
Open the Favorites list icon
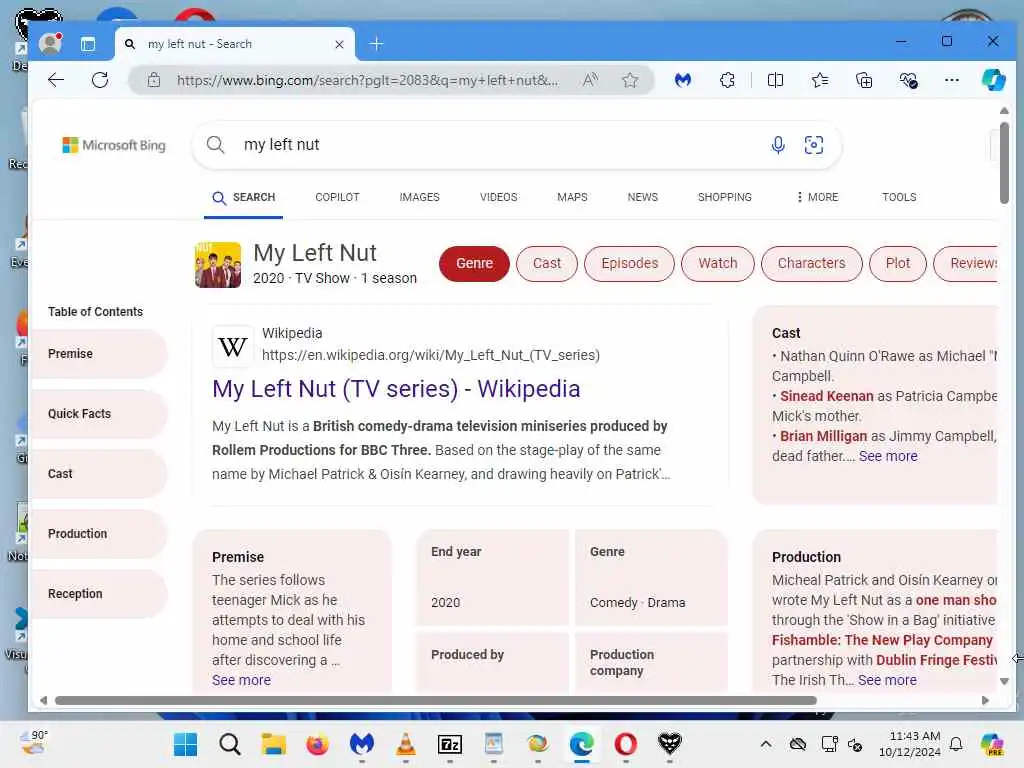coord(820,80)
